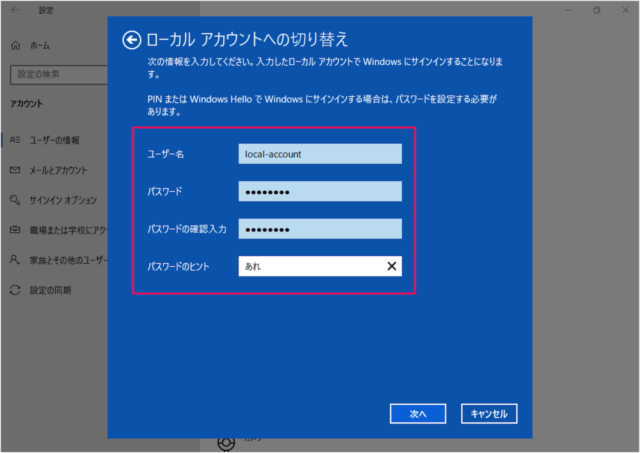Focus the パスワード input field
The width and height of the screenshot is (640, 453).
pyautogui.click(x=320, y=191)
